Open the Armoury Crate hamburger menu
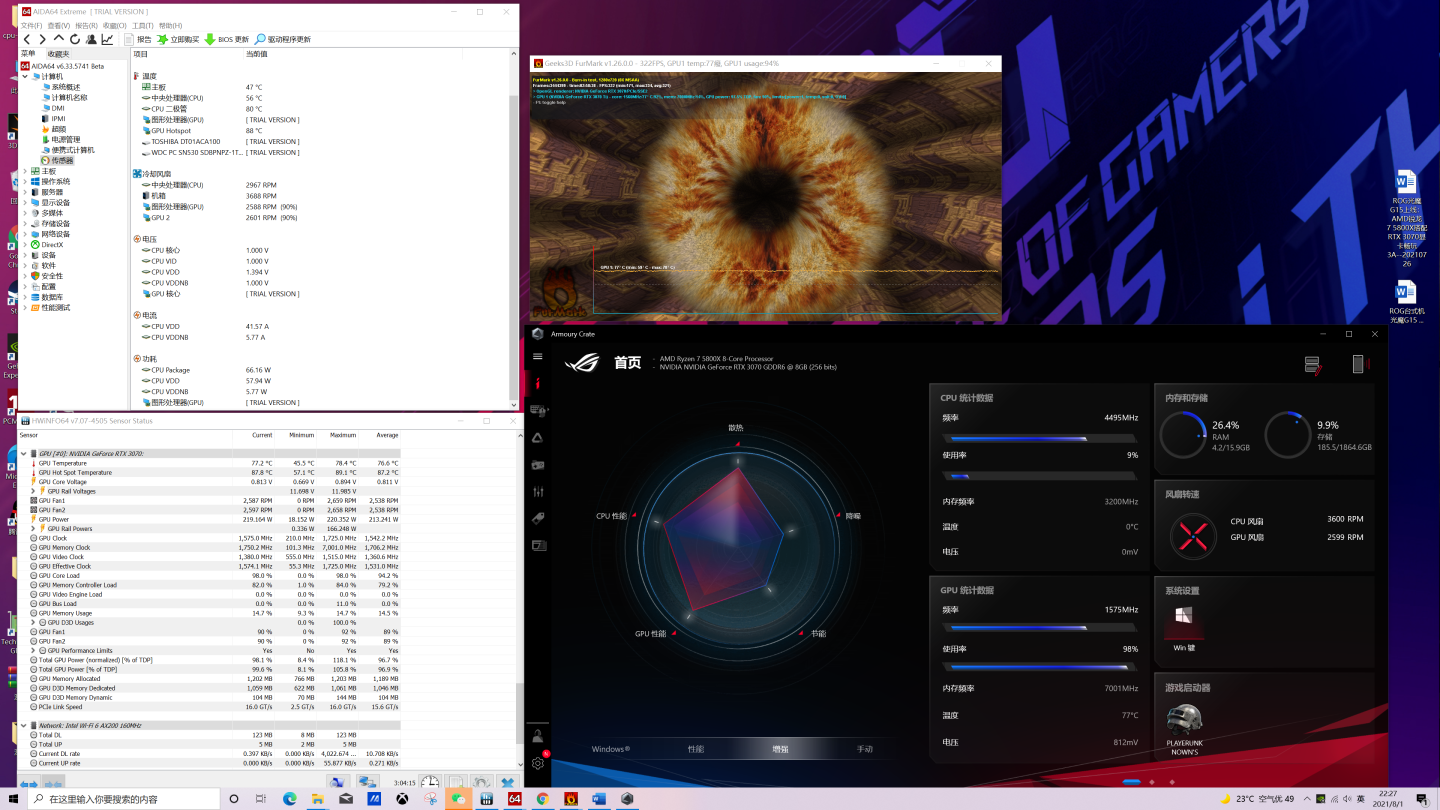The image size is (1440, 810). 538,357
